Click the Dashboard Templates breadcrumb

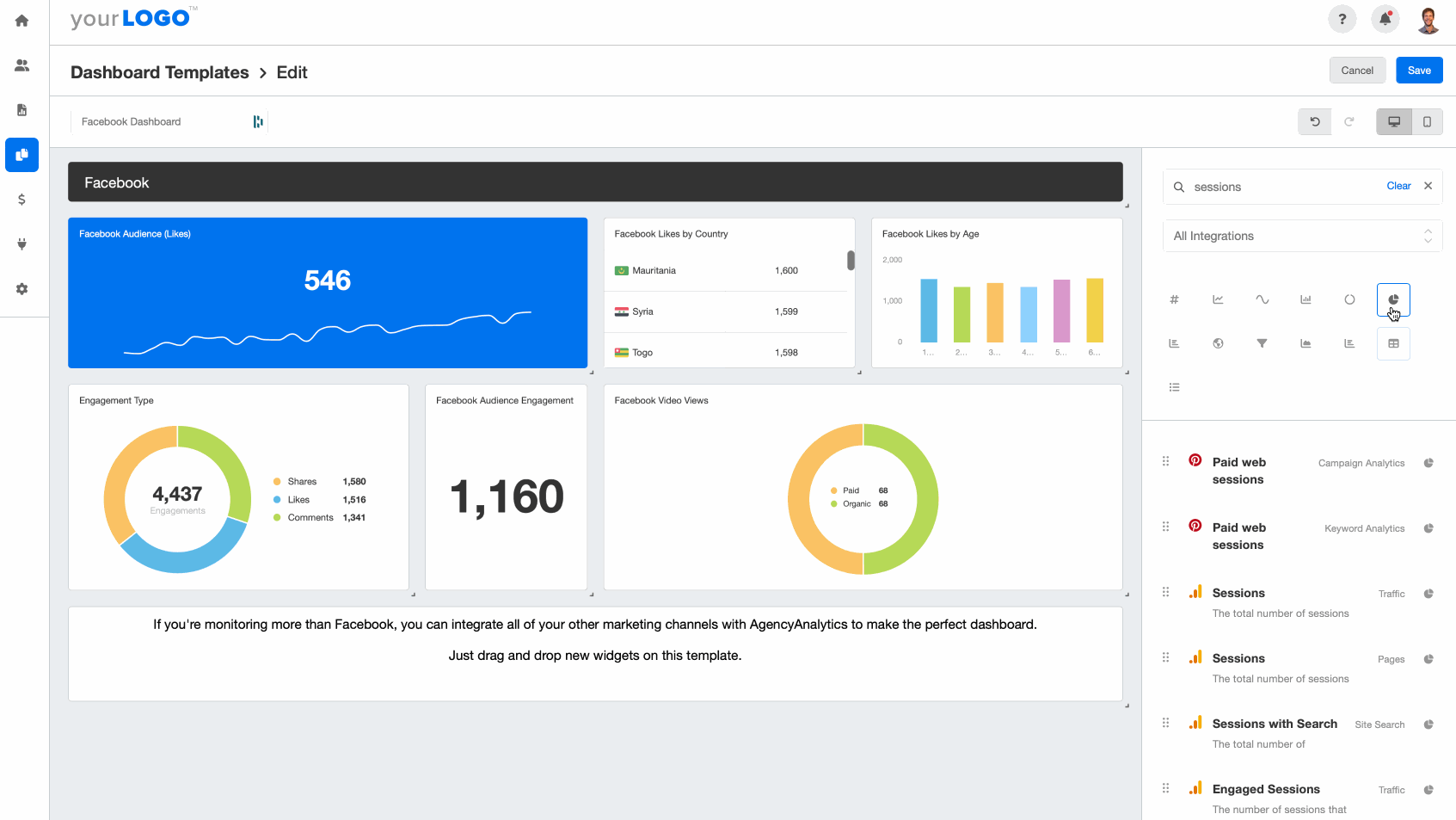159,72
